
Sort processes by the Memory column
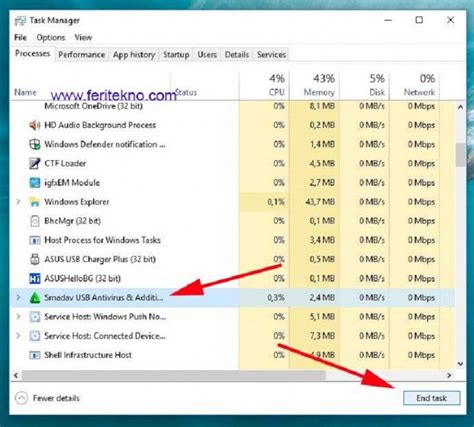click(314, 86)
